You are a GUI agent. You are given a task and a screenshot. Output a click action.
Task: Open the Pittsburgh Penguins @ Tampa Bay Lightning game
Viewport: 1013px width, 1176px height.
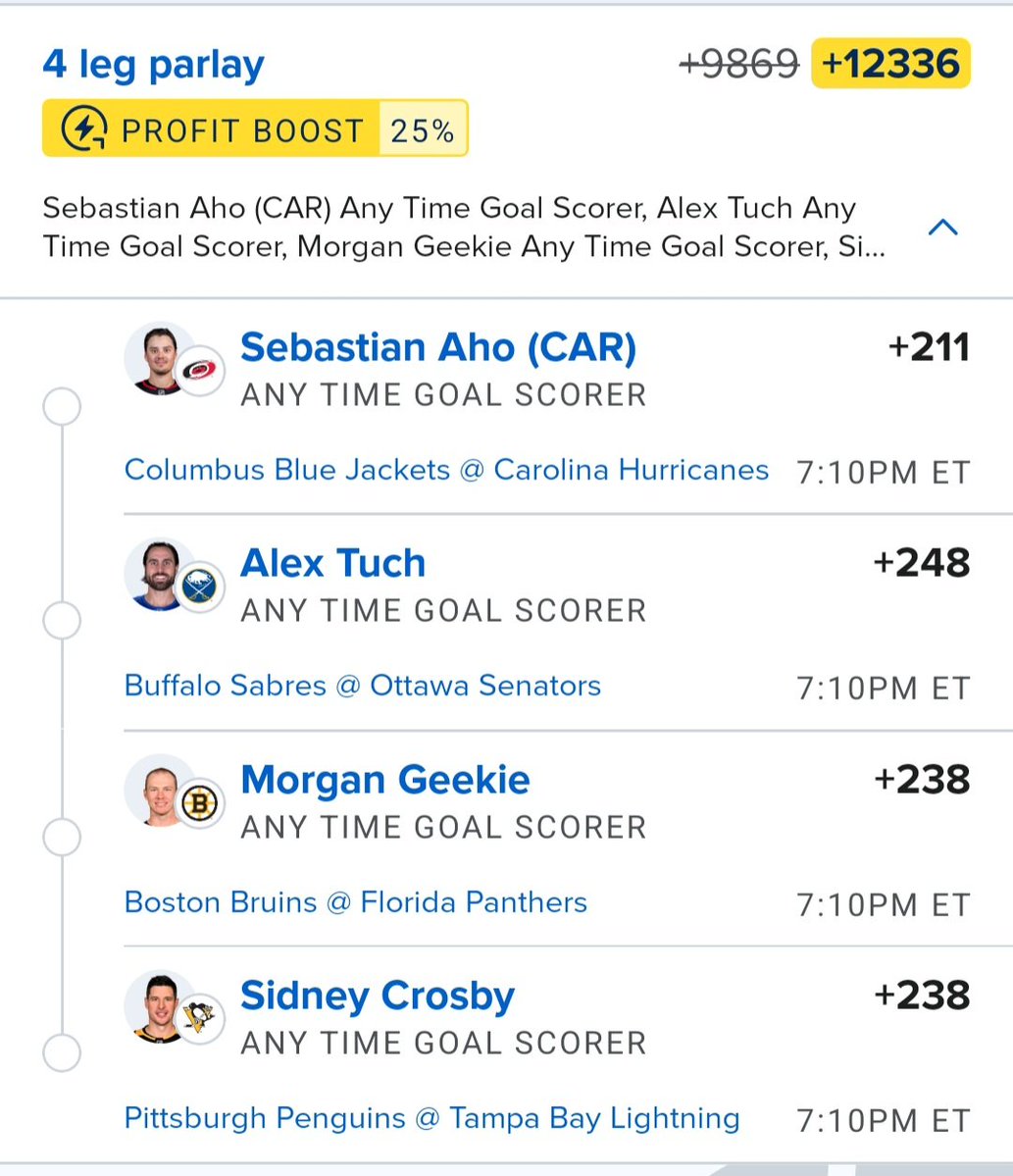(x=431, y=1118)
